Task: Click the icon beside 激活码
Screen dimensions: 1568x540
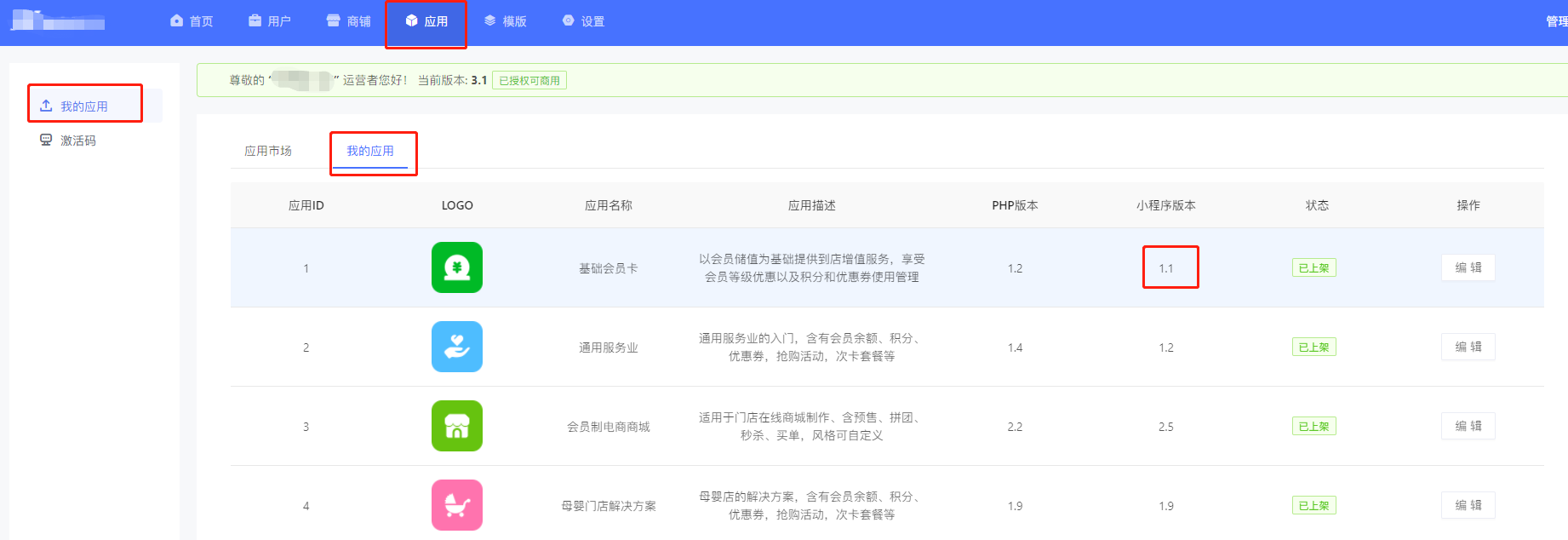Action: (x=46, y=140)
